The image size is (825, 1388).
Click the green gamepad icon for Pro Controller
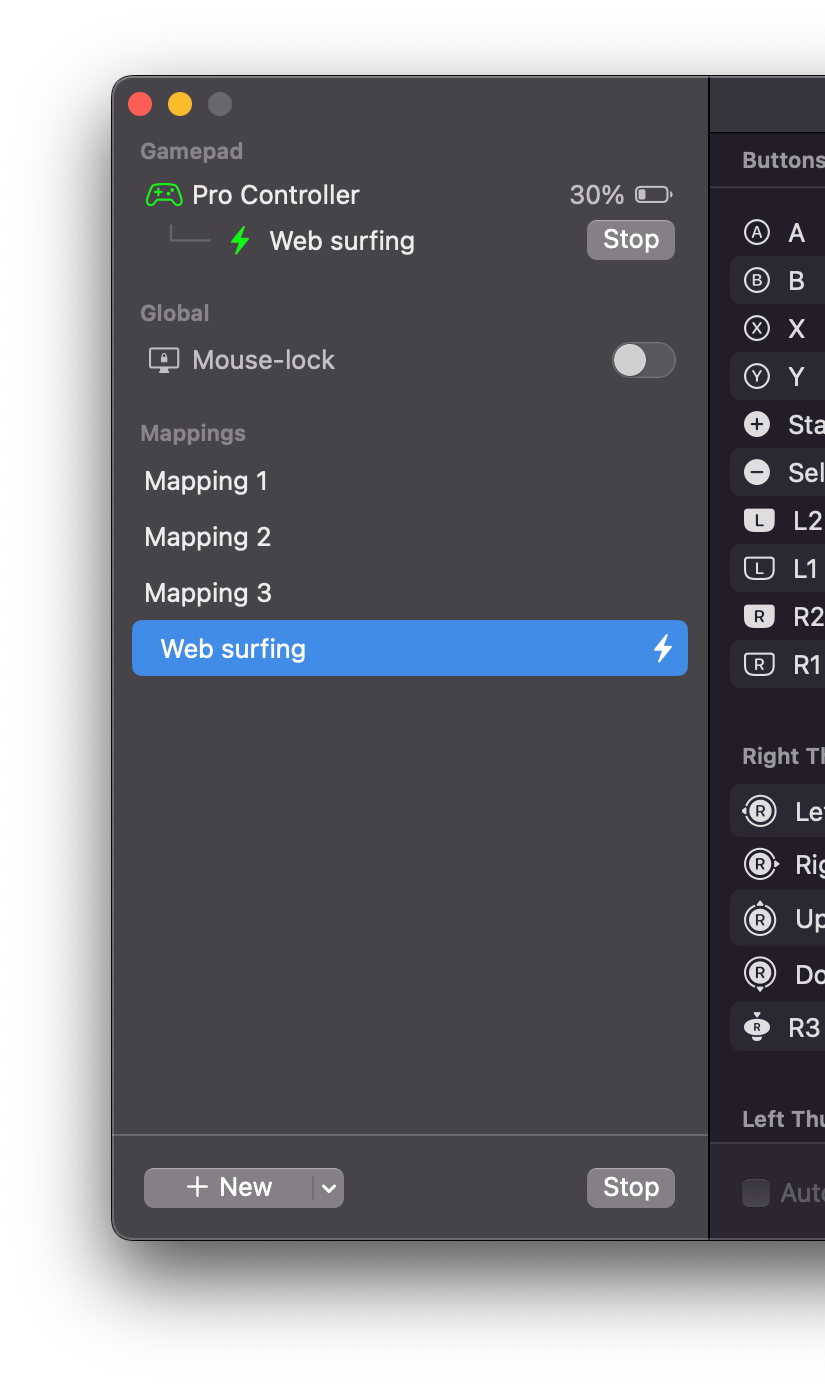164,195
